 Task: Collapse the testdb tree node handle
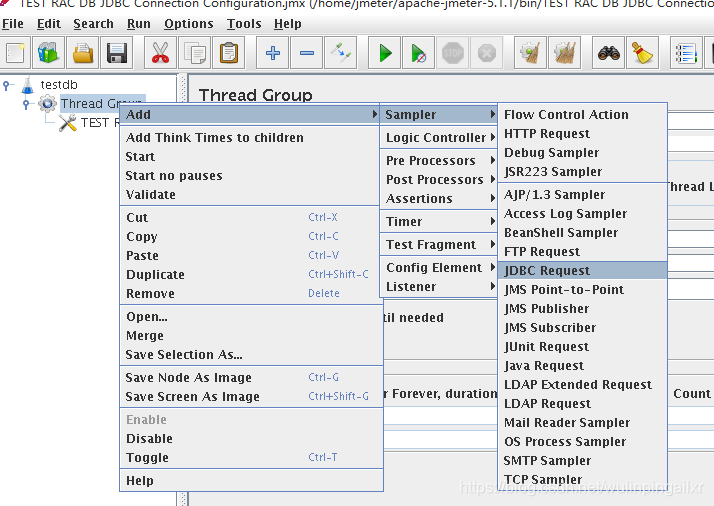tap(6, 85)
